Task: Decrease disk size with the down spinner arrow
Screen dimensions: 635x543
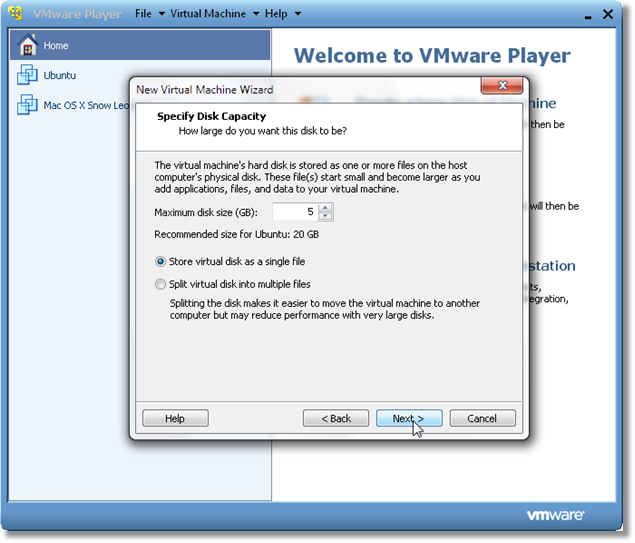Action: click(325, 216)
